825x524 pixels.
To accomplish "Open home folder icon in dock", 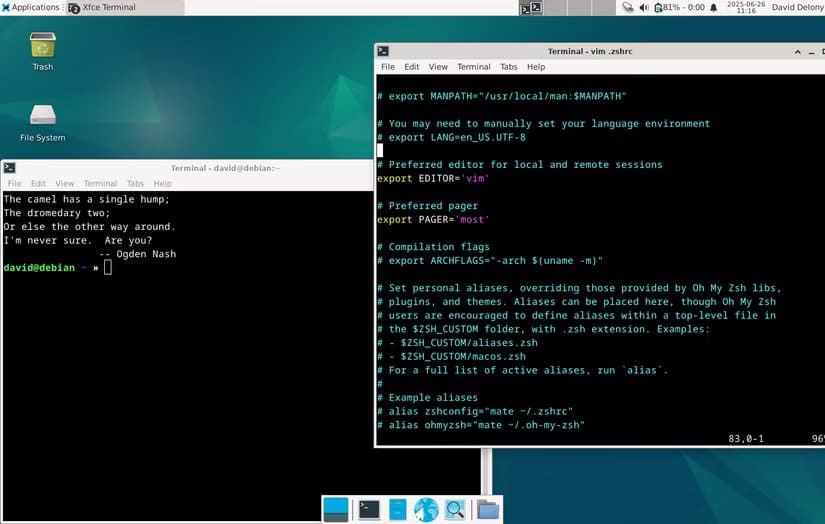I will click(x=488, y=509).
